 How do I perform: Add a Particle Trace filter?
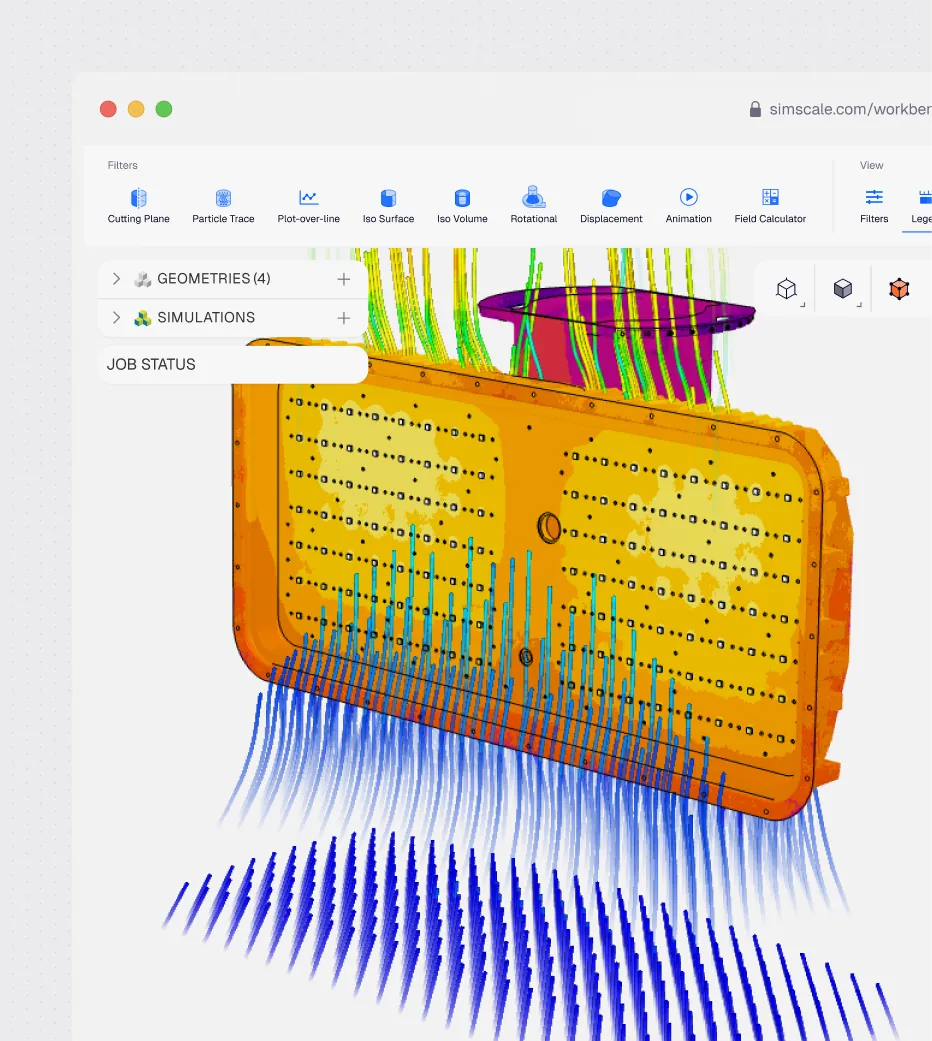coord(223,206)
